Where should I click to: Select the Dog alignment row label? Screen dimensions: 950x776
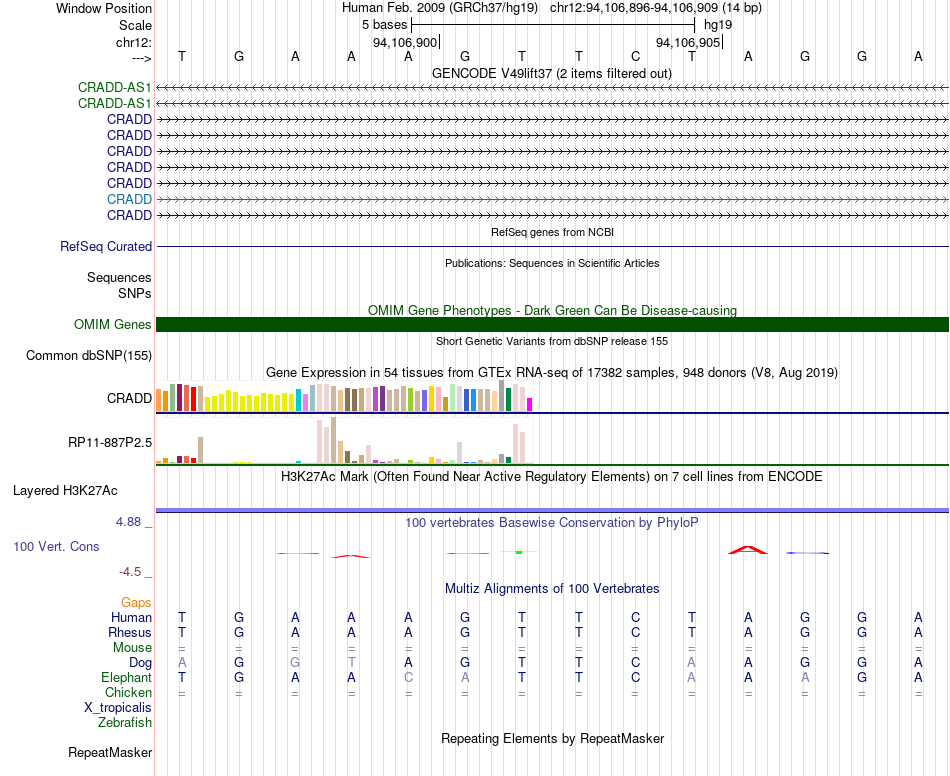click(x=141, y=663)
